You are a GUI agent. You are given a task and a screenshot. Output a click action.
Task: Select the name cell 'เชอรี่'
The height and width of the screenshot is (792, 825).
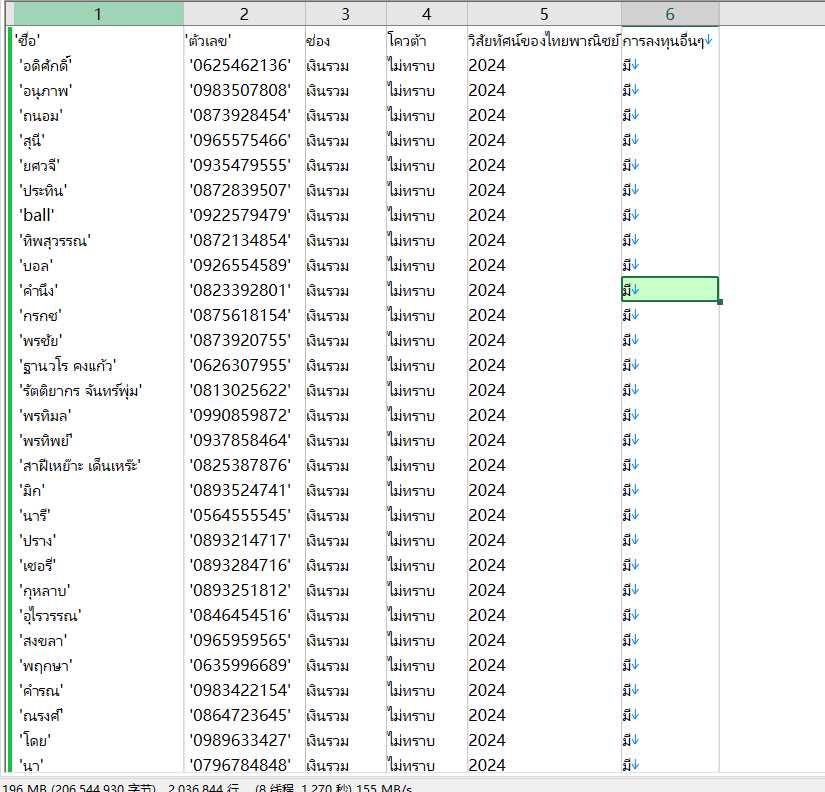tap(98, 566)
